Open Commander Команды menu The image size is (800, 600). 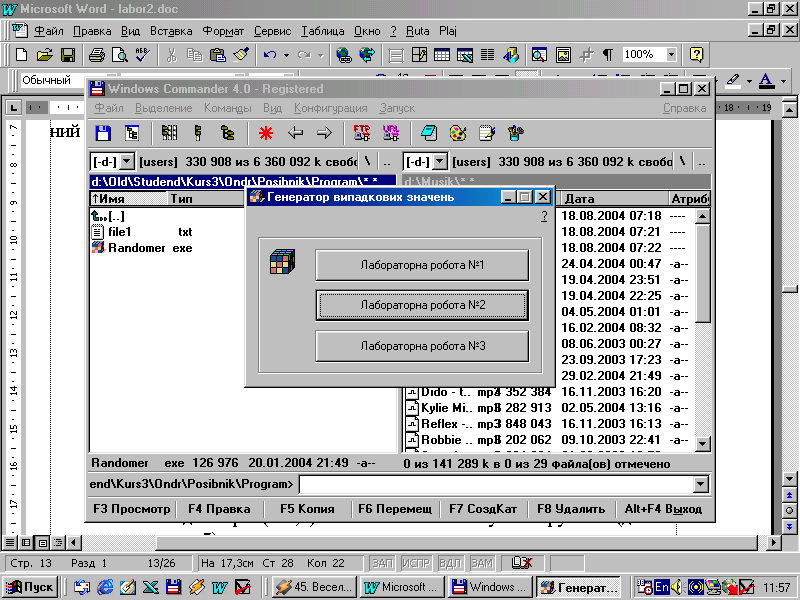(228, 108)
